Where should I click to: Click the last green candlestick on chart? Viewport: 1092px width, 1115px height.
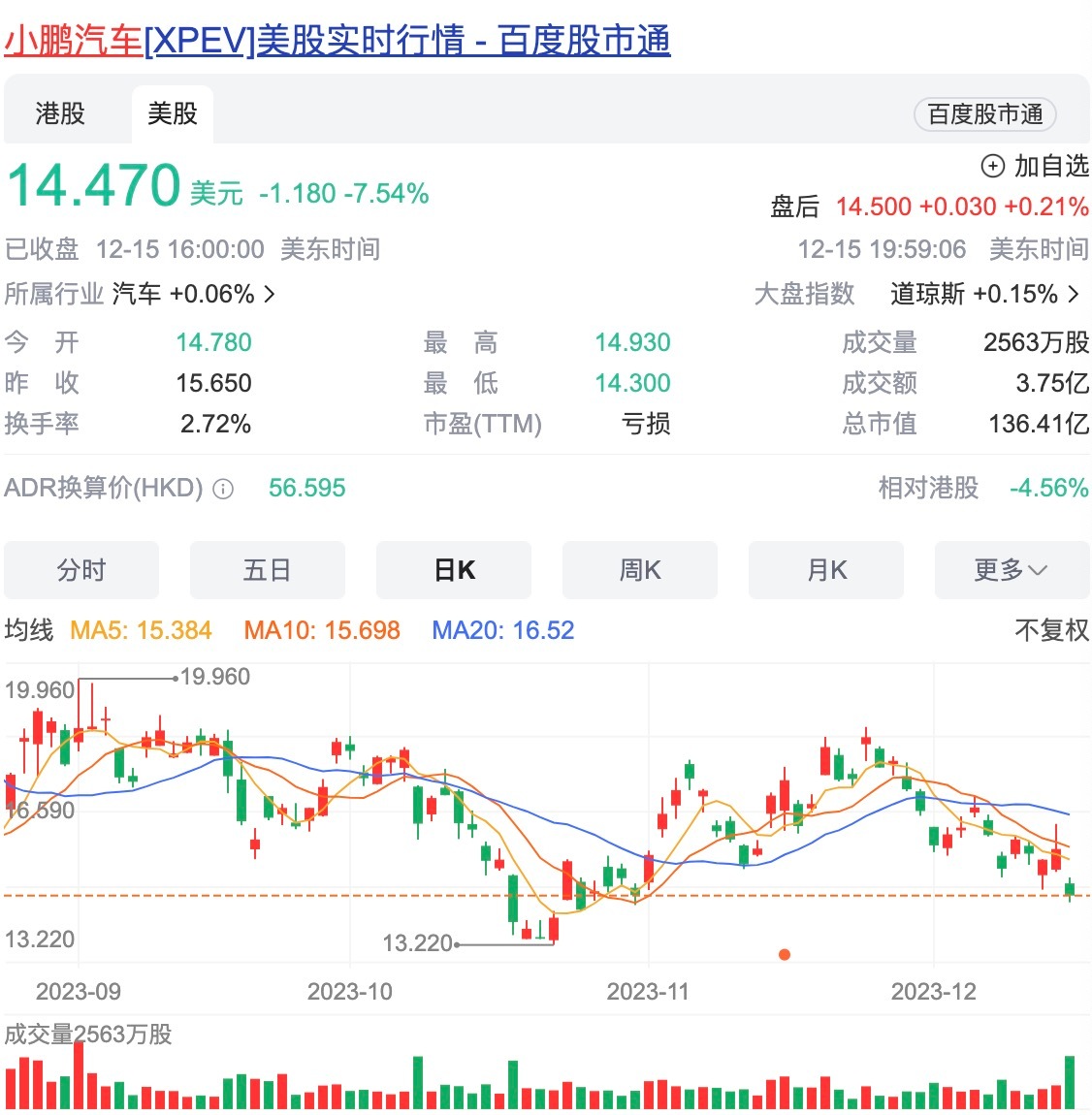coord(1070,889)
